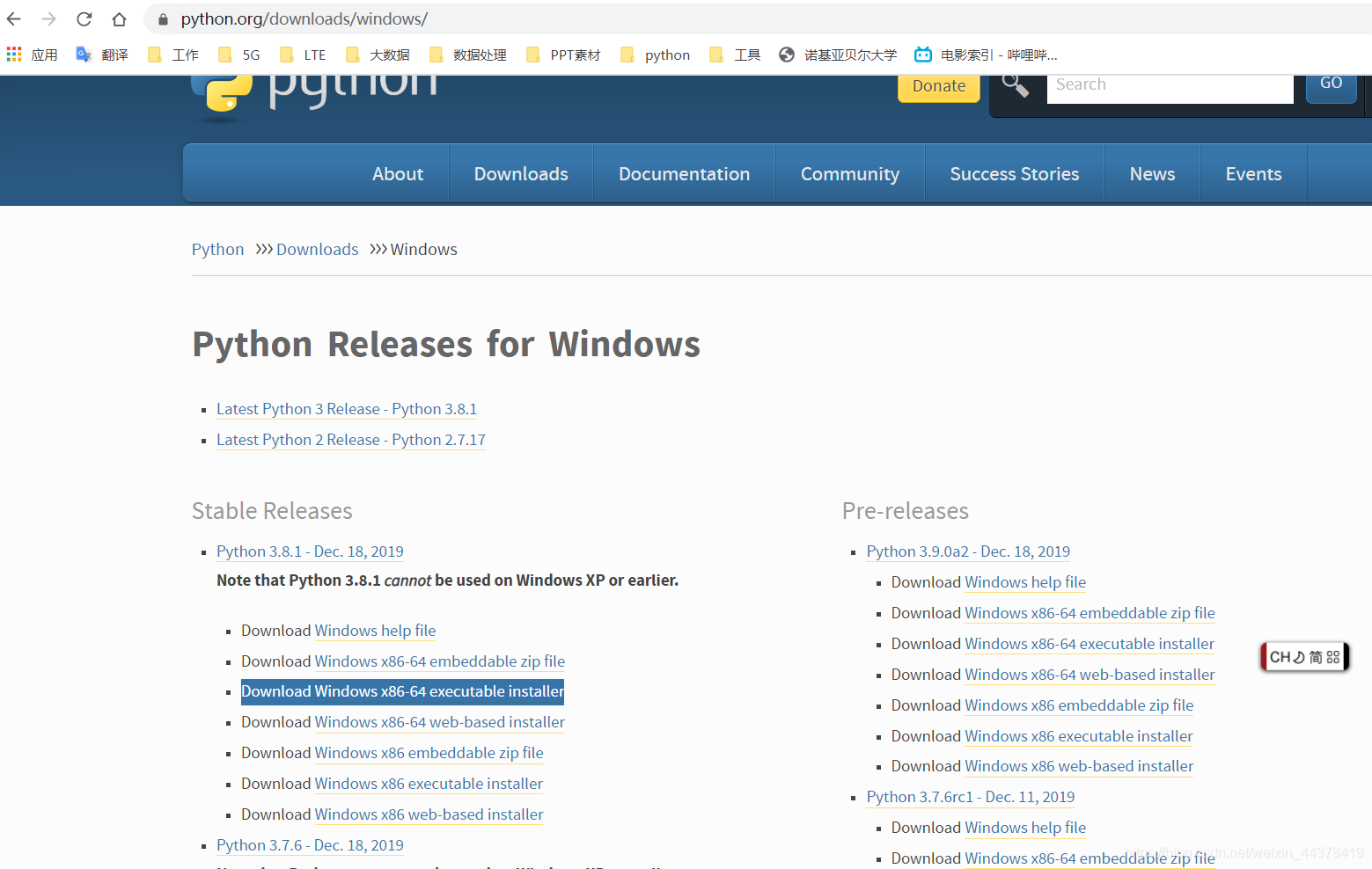Download 3.8.1 Windows x86-64 embeddable zip file
The height and width of the screenshot is (869, 1372).
pos(440,661)
